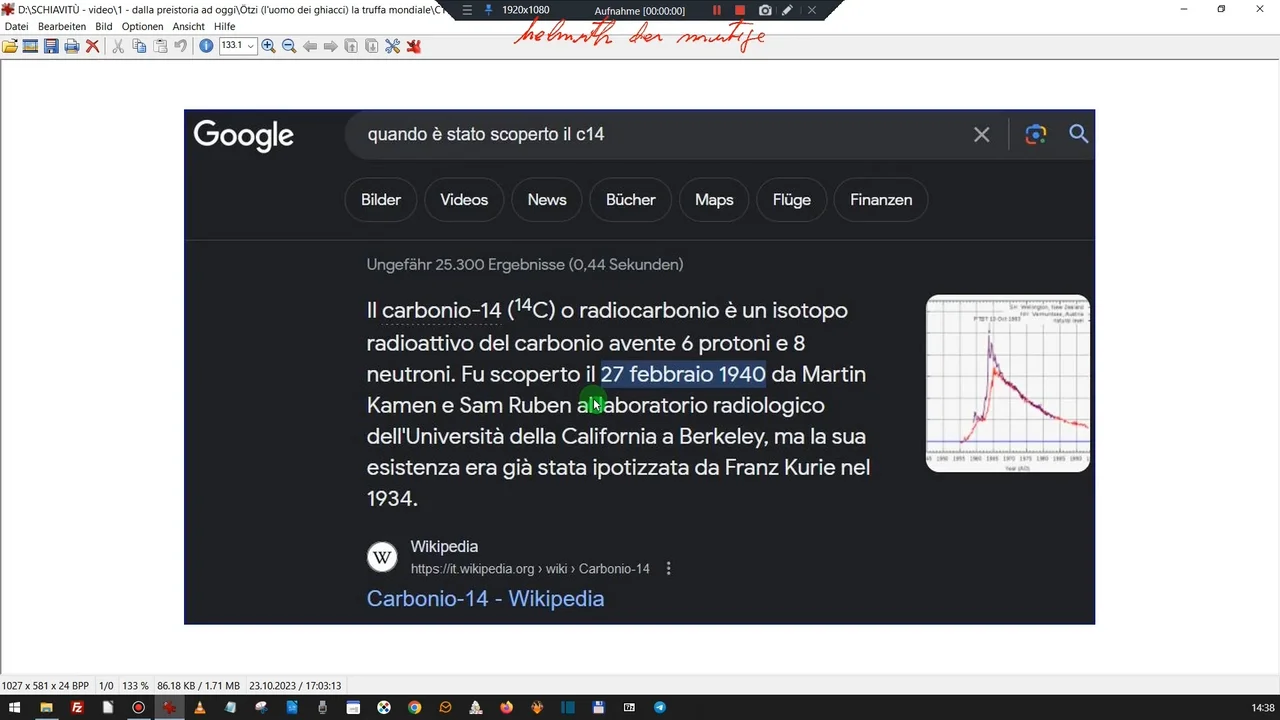Image resolution: width=1280 pixels, height=720 pixels.
Task: Click the 1920x1080 resolution label
Action: point(525,10)
